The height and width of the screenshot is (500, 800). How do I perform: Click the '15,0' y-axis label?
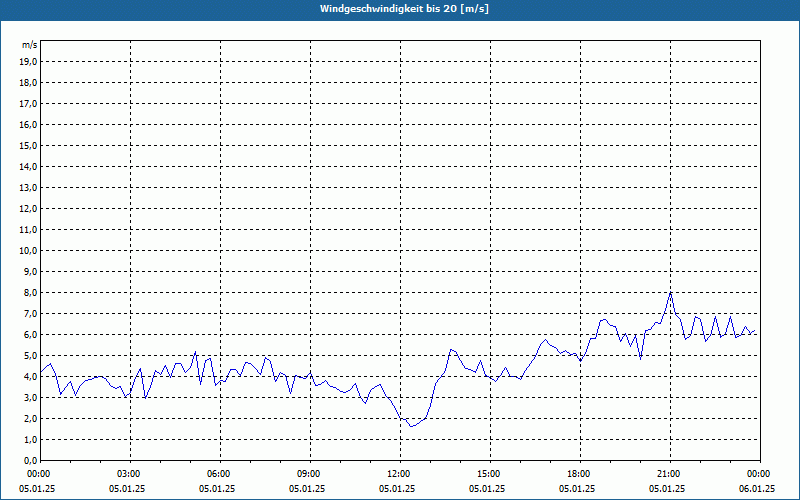(29, 145)
